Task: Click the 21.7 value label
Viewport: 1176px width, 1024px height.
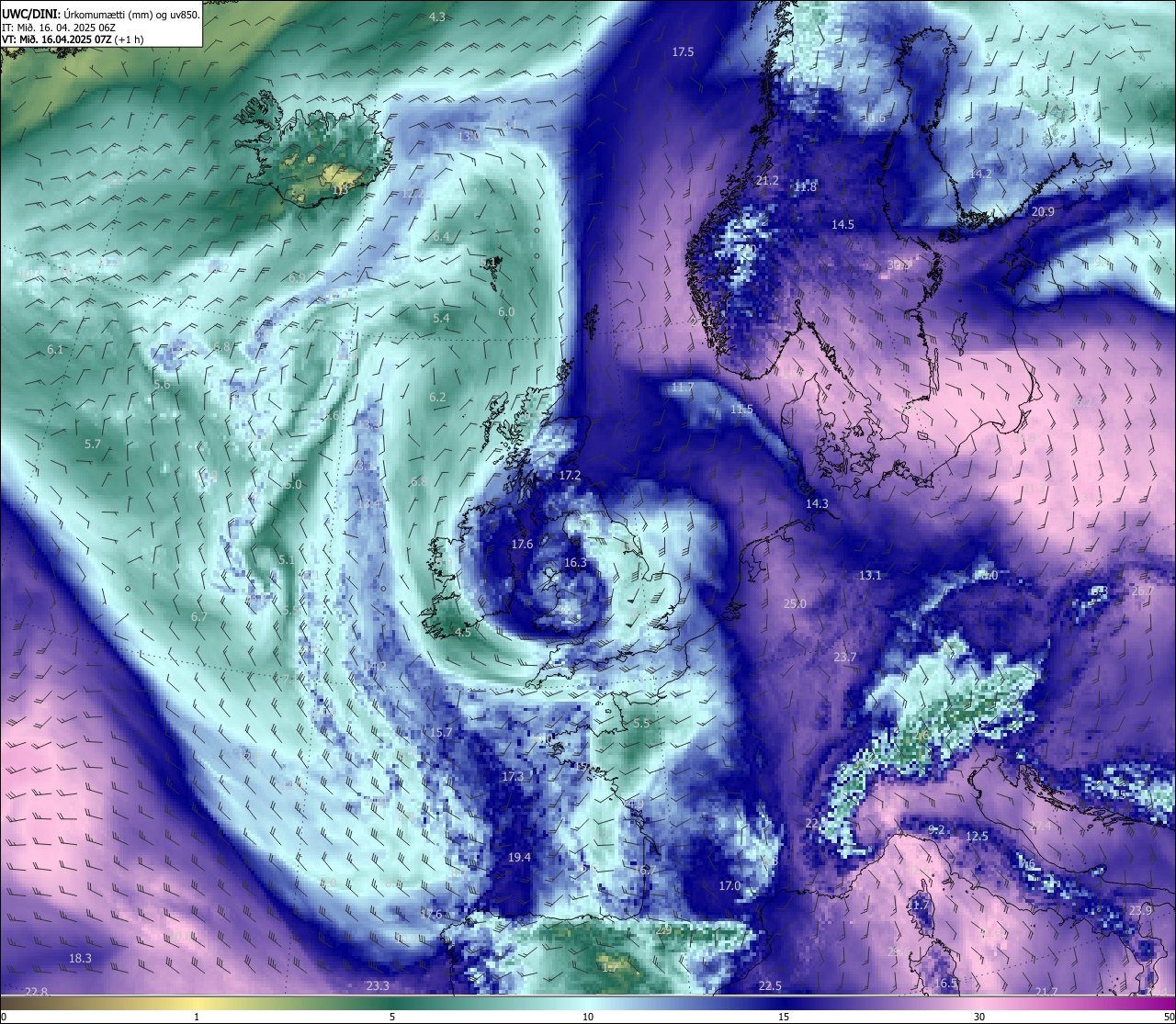Action: (x=1046, y=992)
